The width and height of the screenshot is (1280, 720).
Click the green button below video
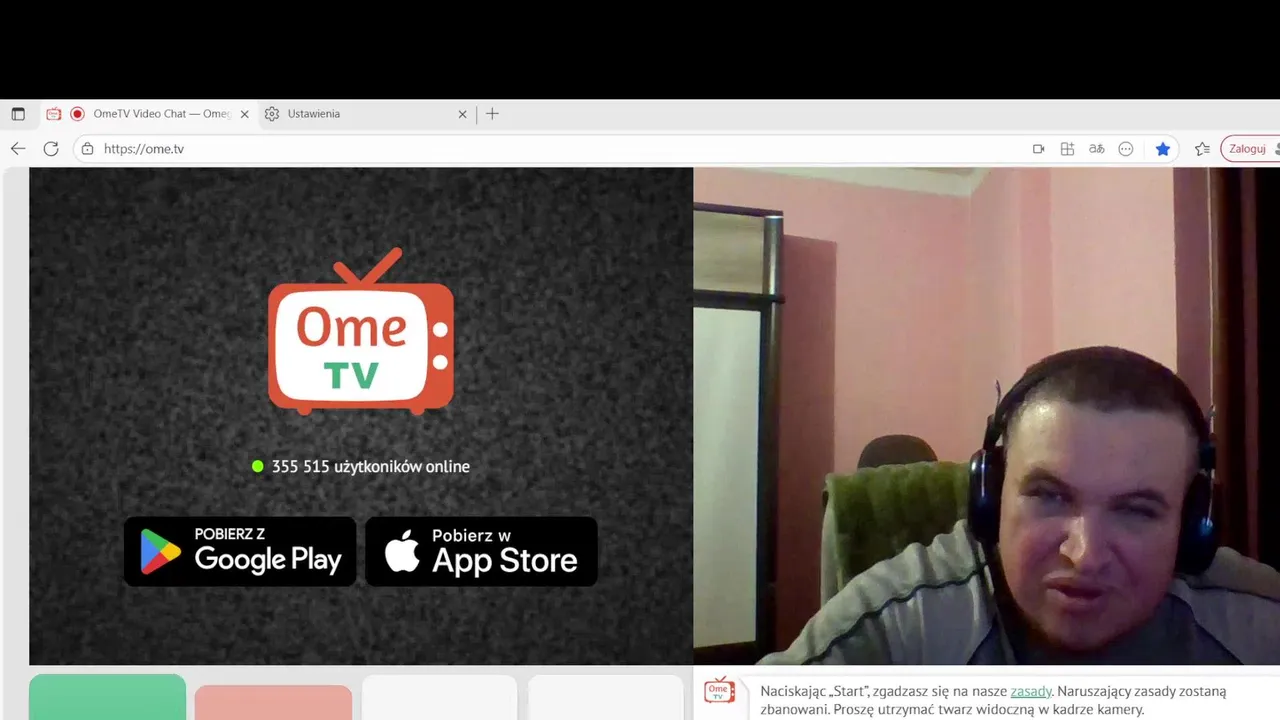pos(107,697)
